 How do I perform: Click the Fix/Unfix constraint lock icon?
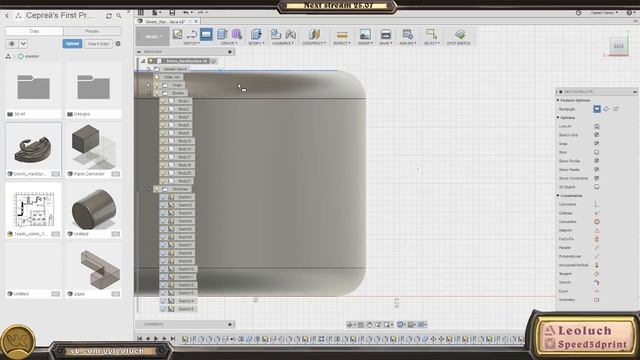[597, 239]
